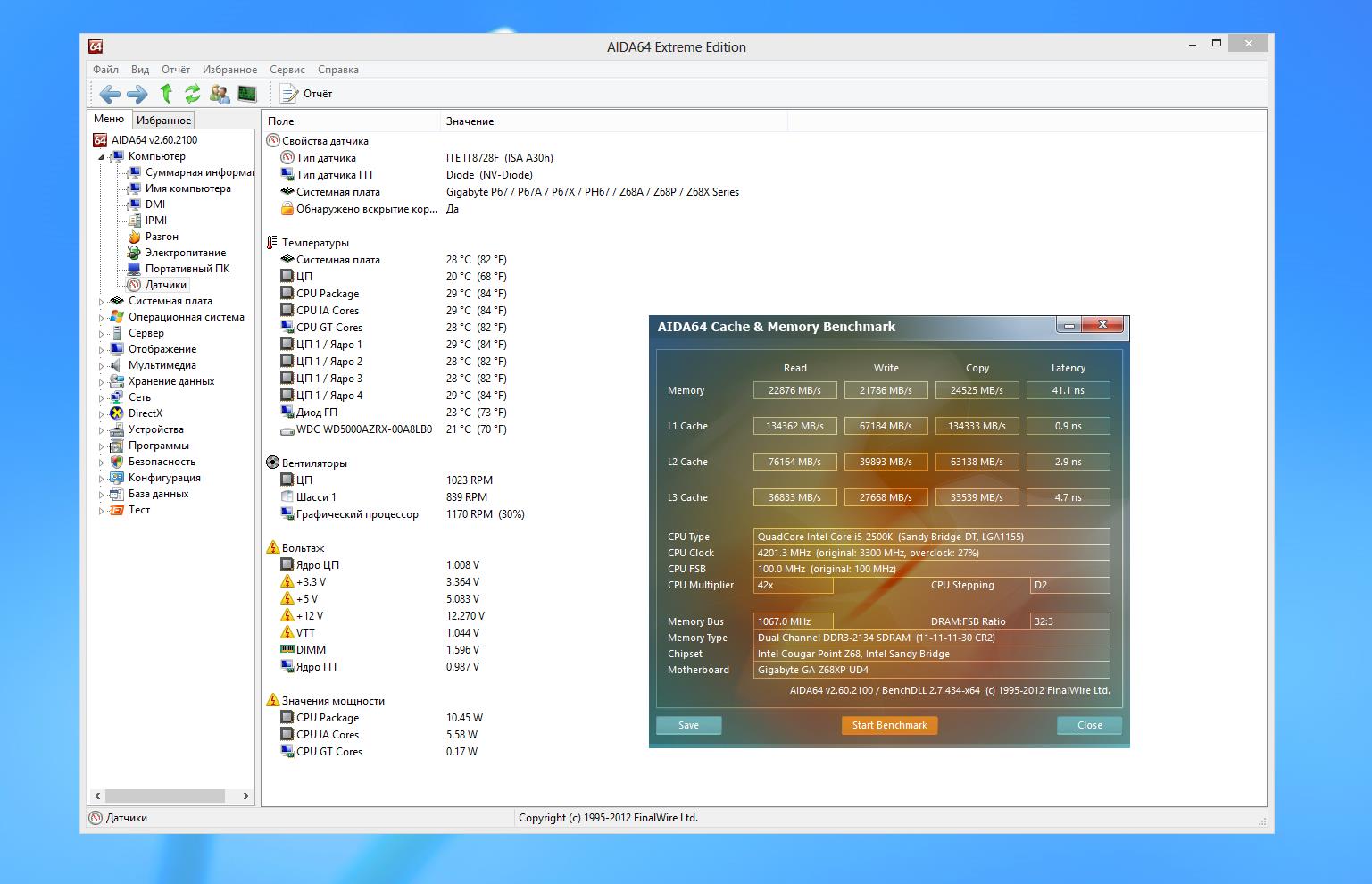1372x884 pixels.
Task: Click the Значения мощности section icon
Action: tap(273, 700)
